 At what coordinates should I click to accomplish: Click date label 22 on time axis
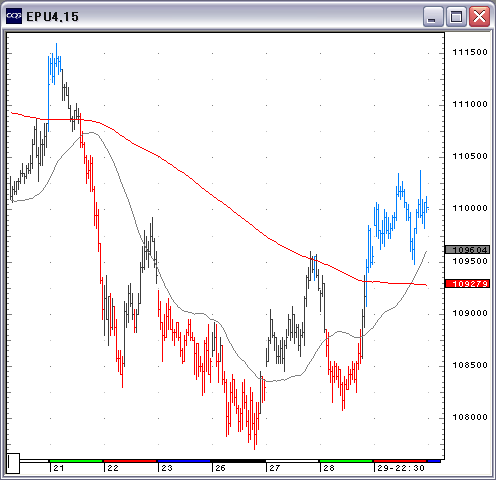(113, 468)
